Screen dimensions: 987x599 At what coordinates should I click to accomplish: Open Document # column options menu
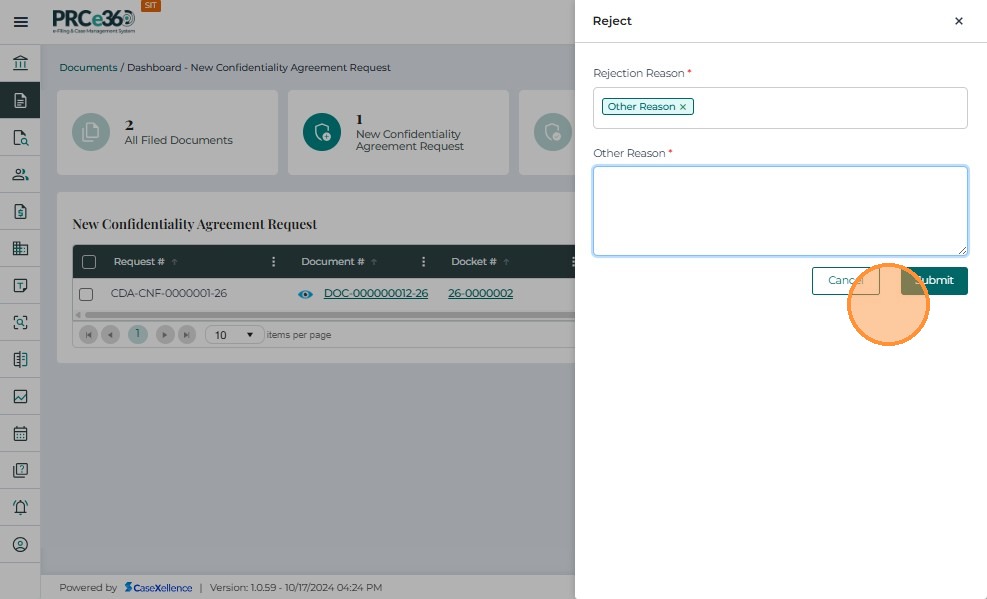click(423, 262)
